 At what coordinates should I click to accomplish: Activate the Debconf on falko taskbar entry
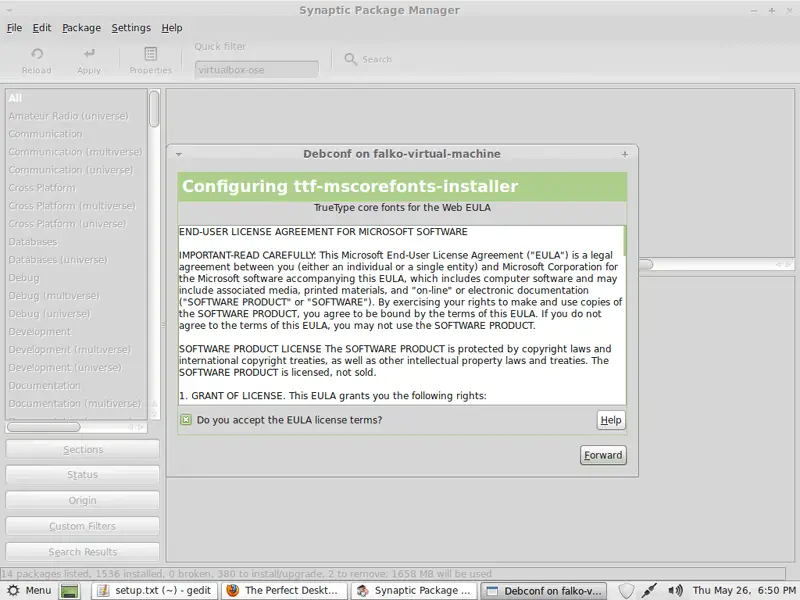pos(544,591)
